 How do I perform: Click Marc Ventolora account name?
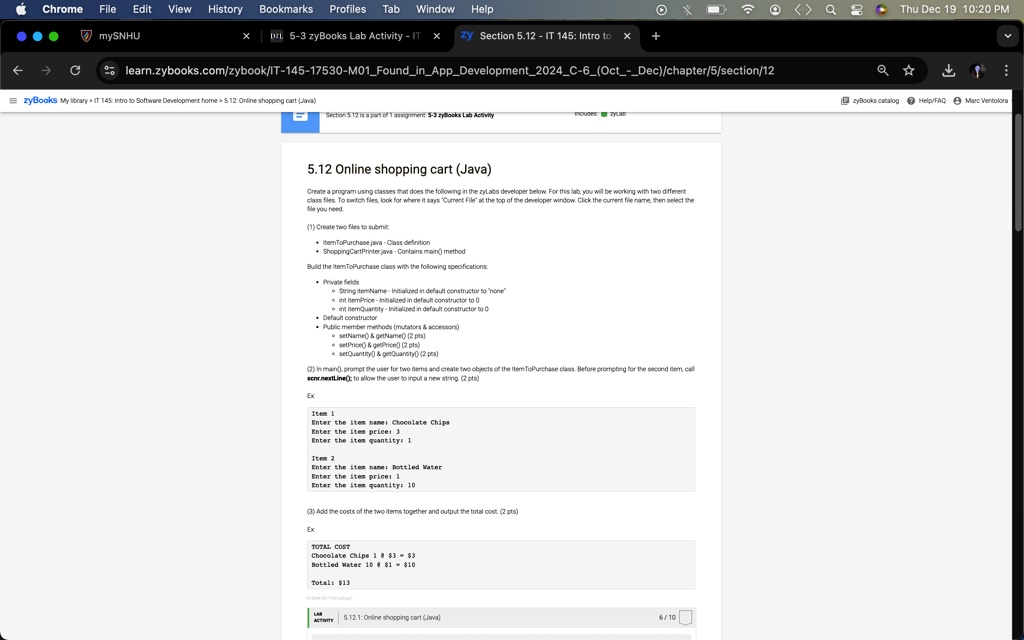pos(985,100)
